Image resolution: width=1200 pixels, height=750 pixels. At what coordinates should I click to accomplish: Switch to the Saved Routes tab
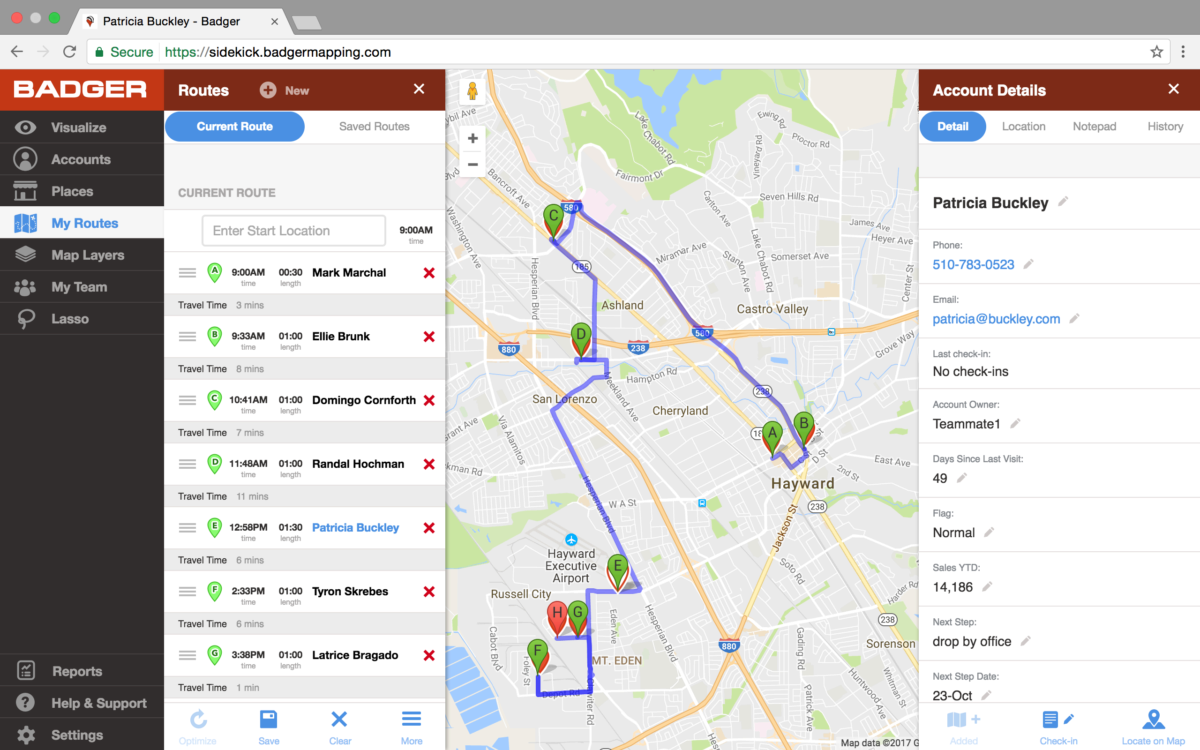click(372, 126)
